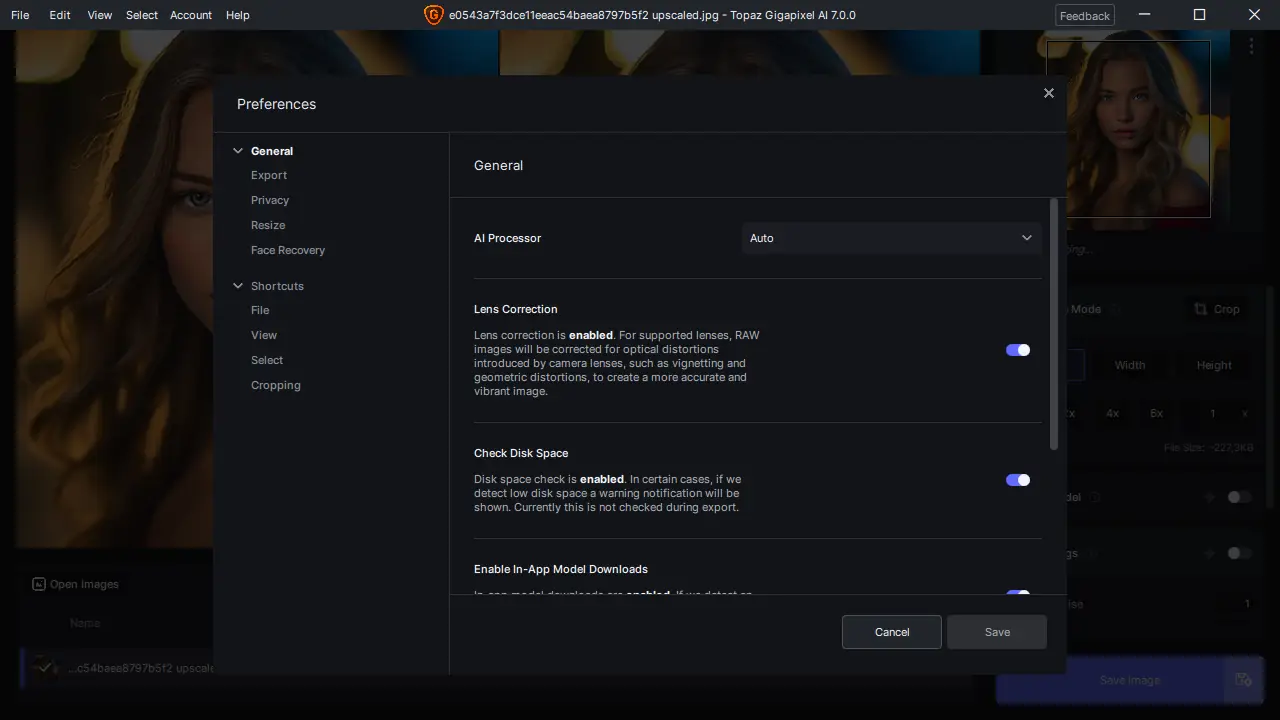Collapse the General section chevron
Image resolution: width=1280 pixels, height=720 pixels.
coord(238,151)
